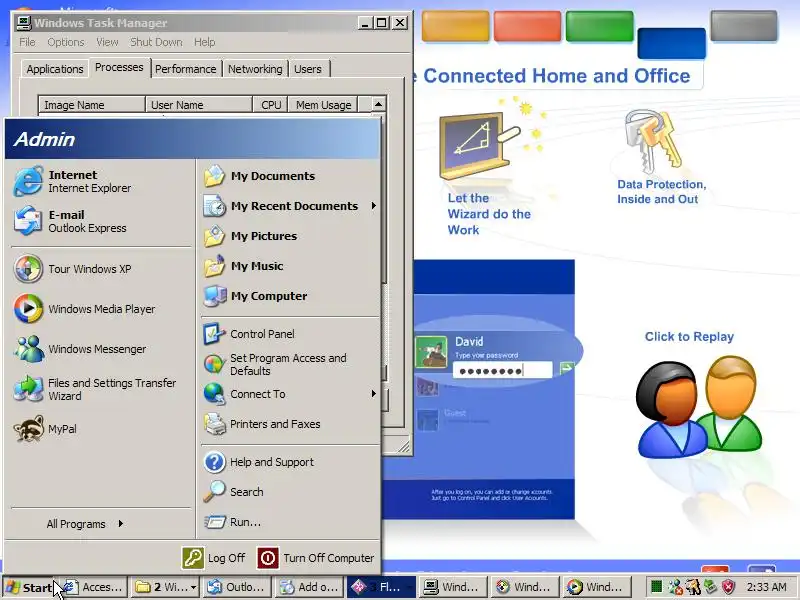Open My Documents folder

[x=290, y=176]
